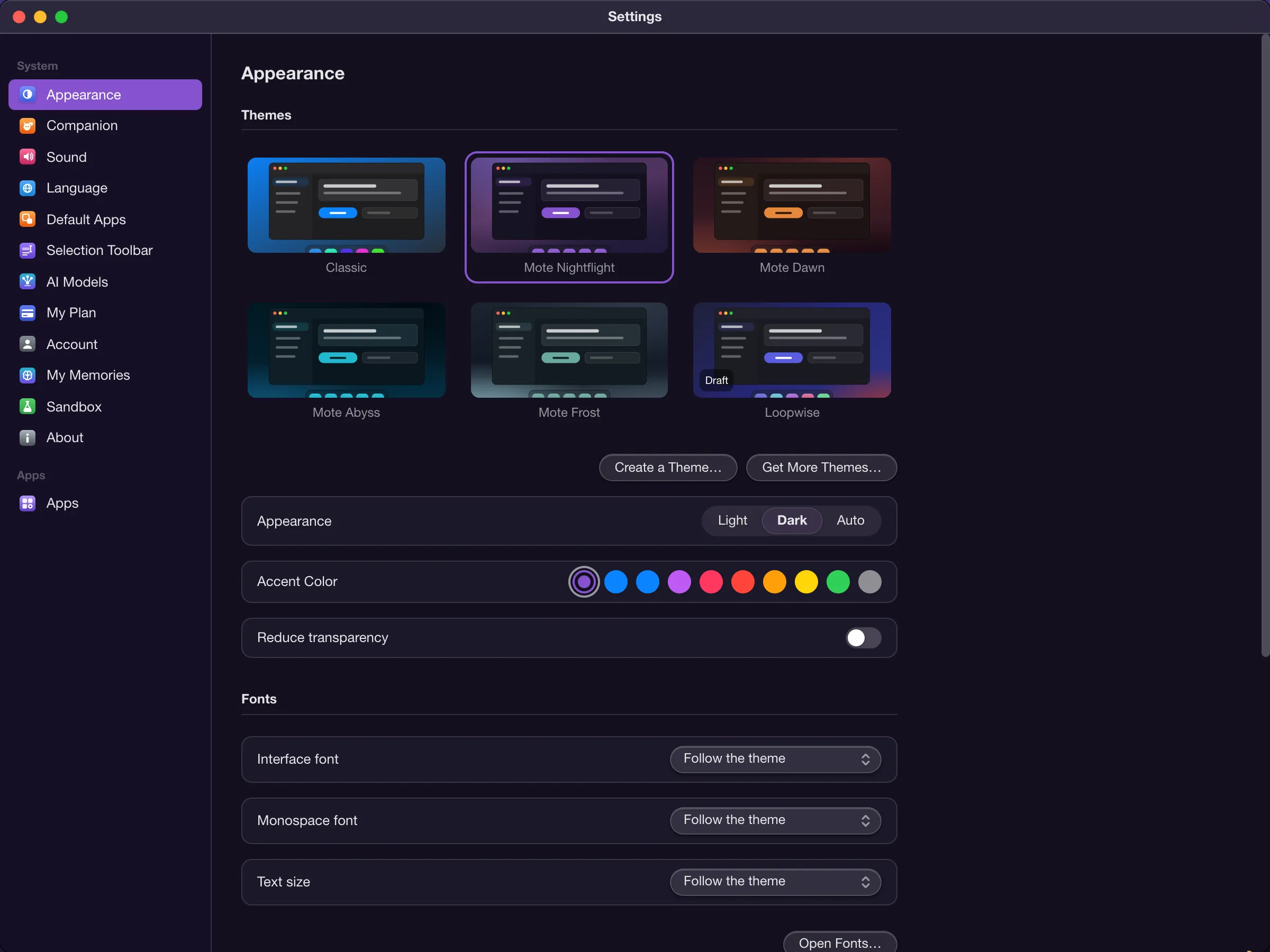The height and width of the screenshot is (952, 1270).
Task: Choose the Mote Dawn theme thumbnail
Action: click(x=792, y=205)
